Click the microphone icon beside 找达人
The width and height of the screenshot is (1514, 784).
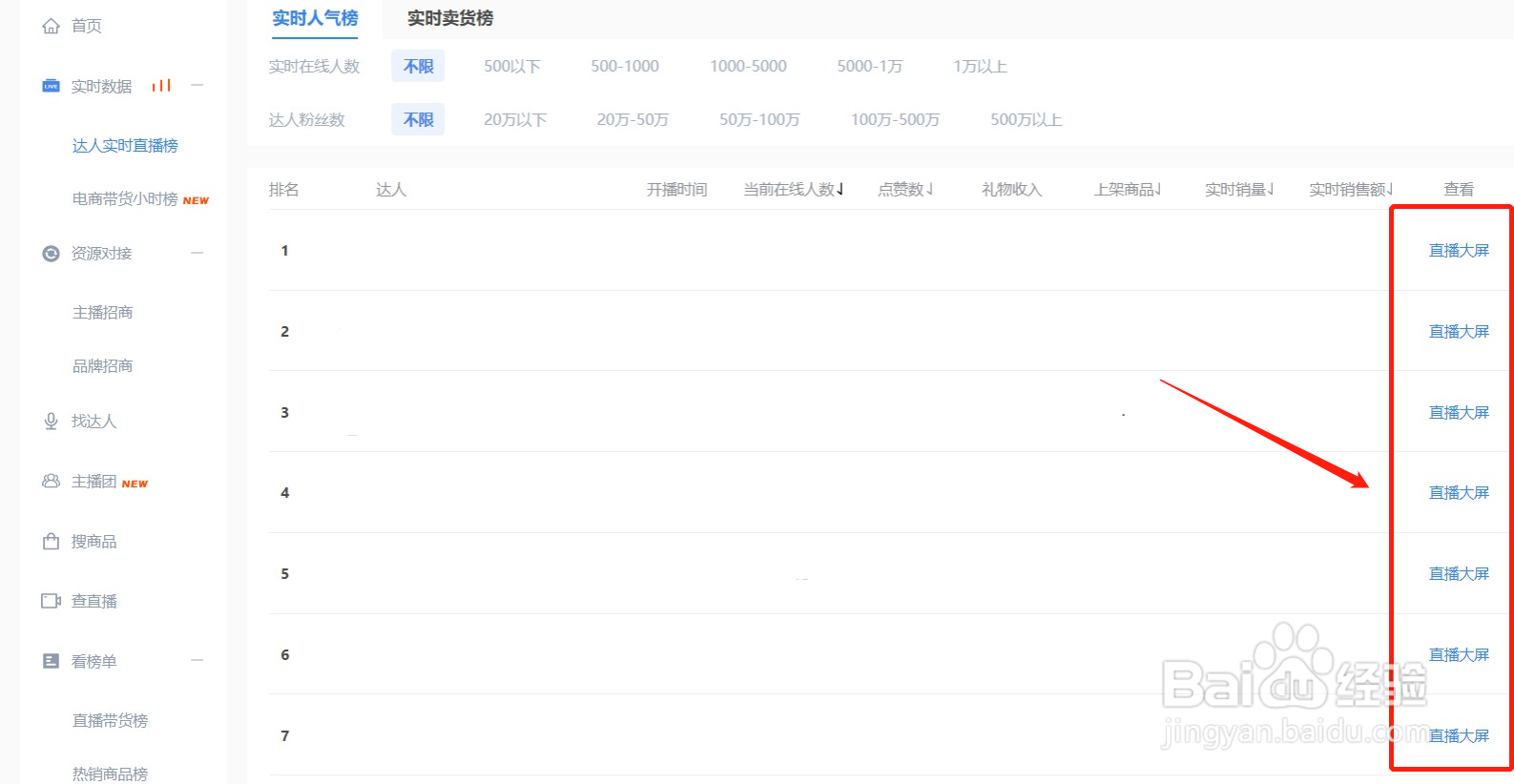(x=51, y=422)
